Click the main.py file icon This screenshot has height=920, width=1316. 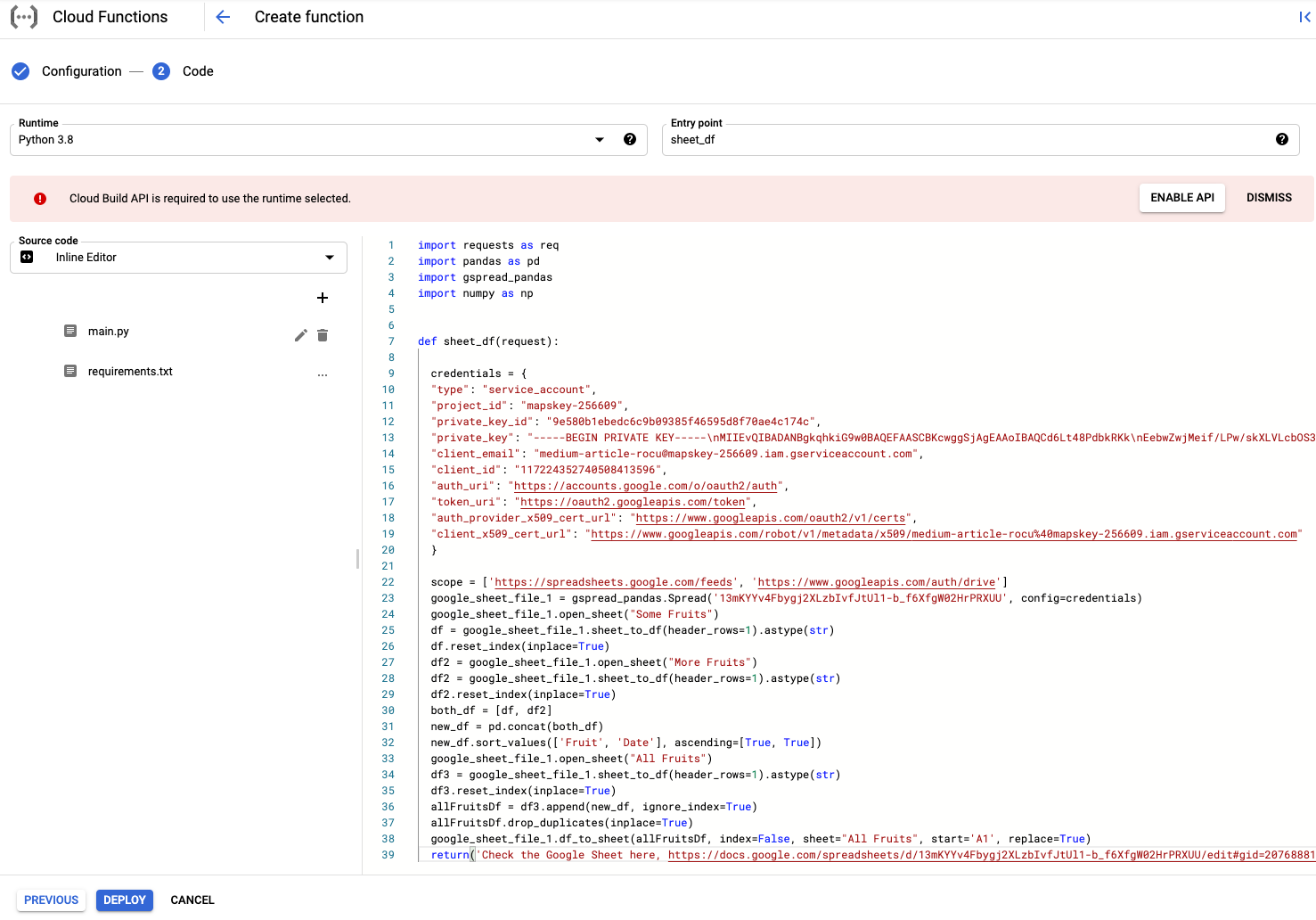(70, 331)
